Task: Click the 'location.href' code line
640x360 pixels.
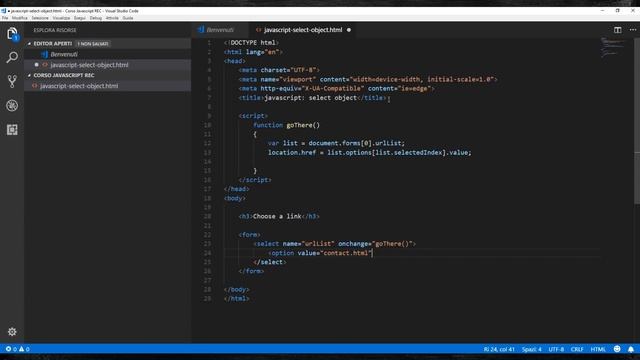Action: tap(369, 153)
